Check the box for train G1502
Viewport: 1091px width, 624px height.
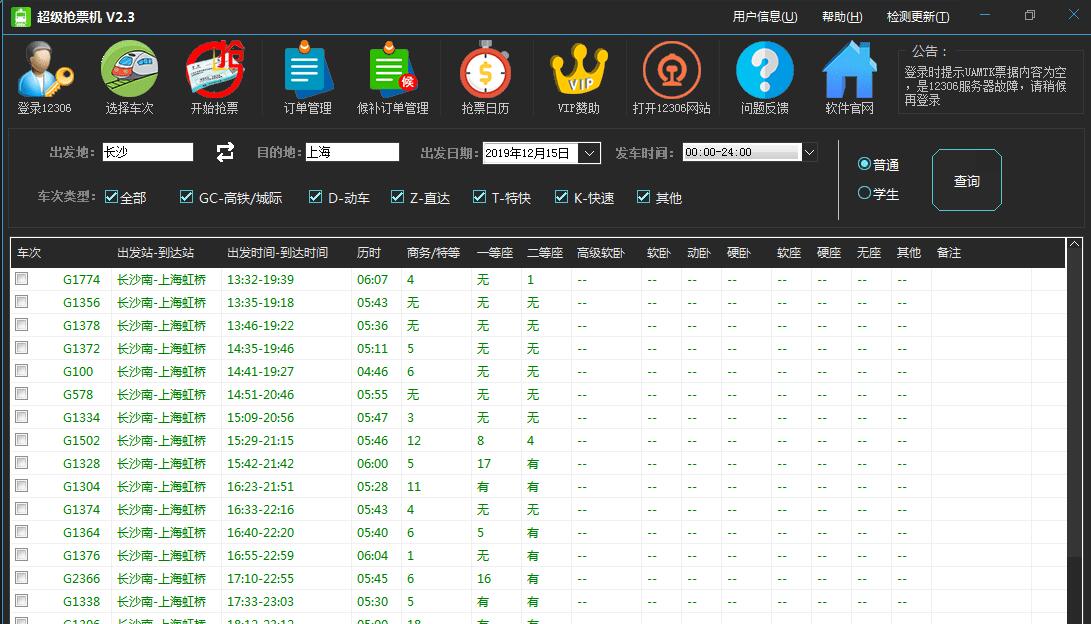tap(22, 440)
